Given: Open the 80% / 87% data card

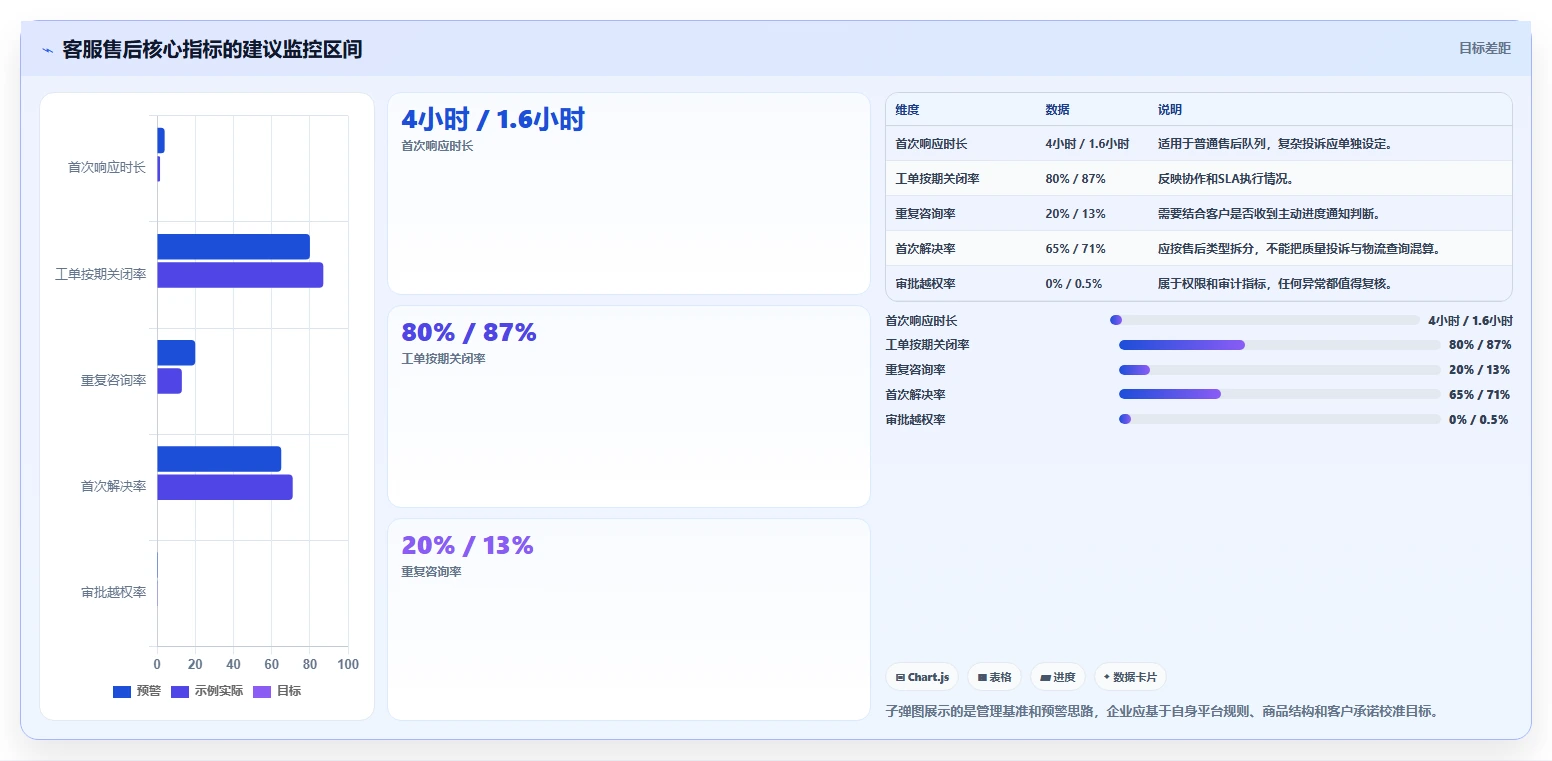Looking at the screenshot, I should coord(629,406).
